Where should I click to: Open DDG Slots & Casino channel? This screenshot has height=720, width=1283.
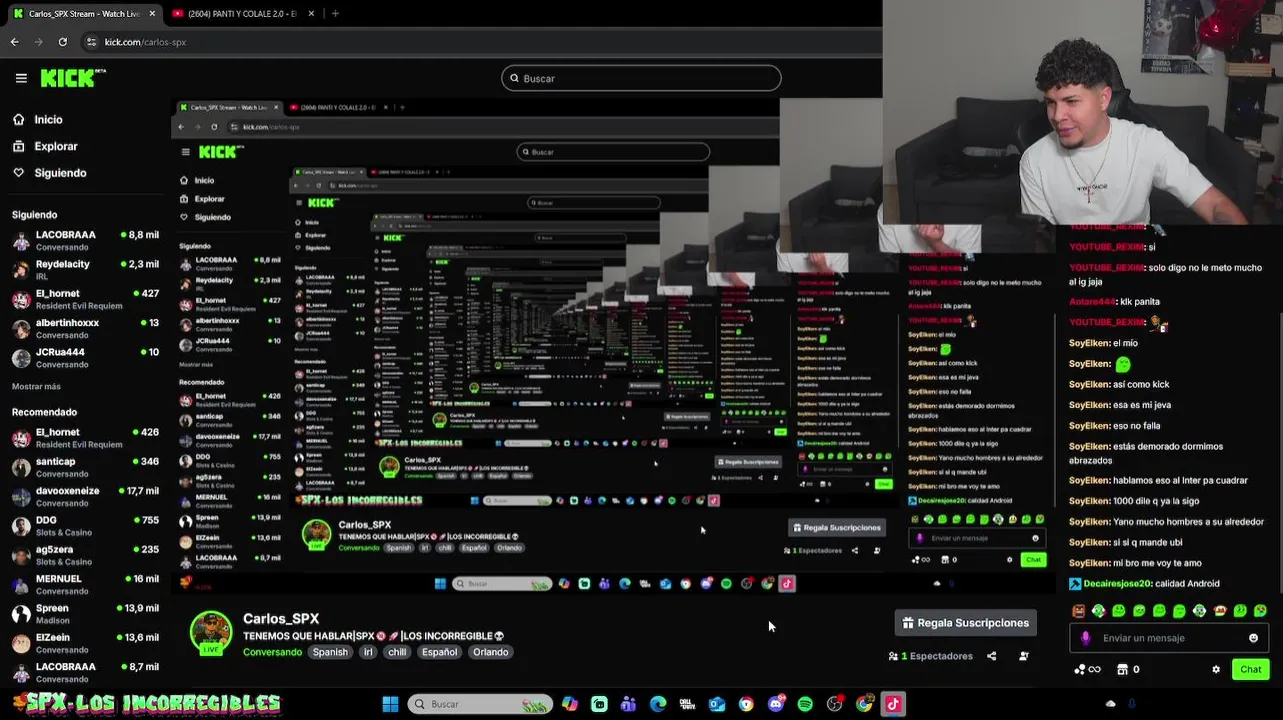tap(85, 525)
